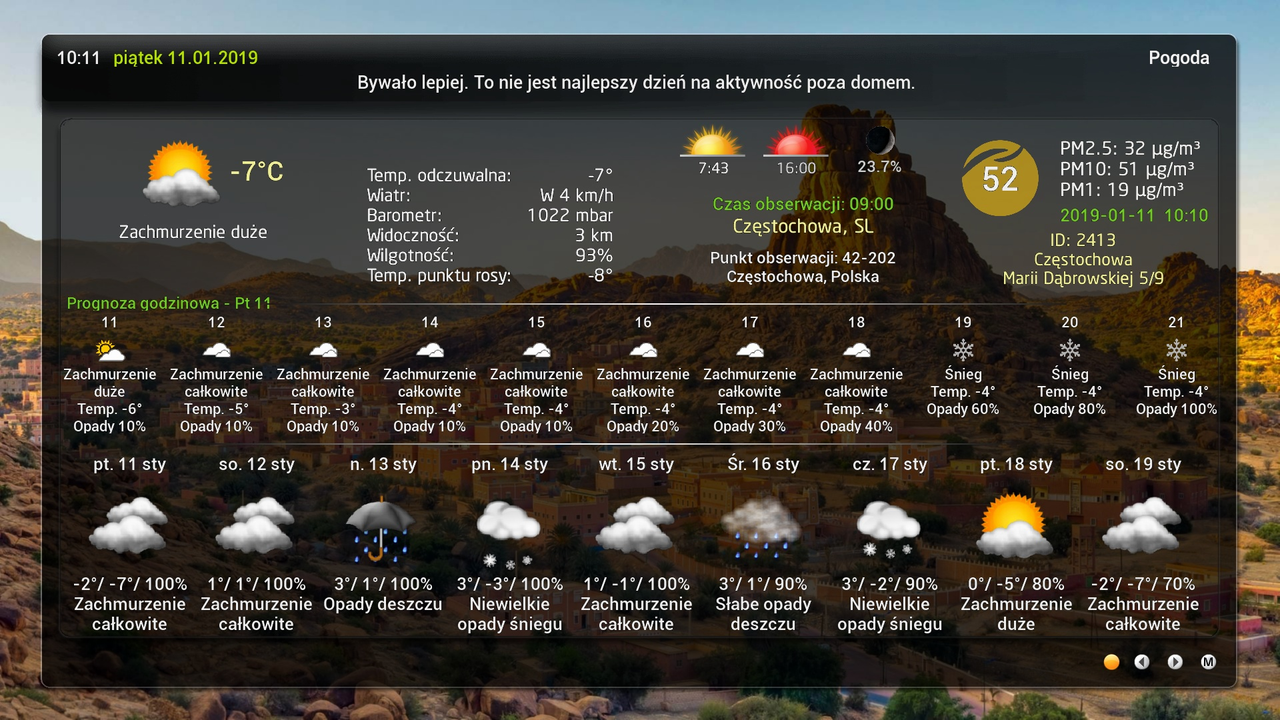
Task: Click the air quality index 52 badge
Action: pyautogui.click(x=999, y=178)
